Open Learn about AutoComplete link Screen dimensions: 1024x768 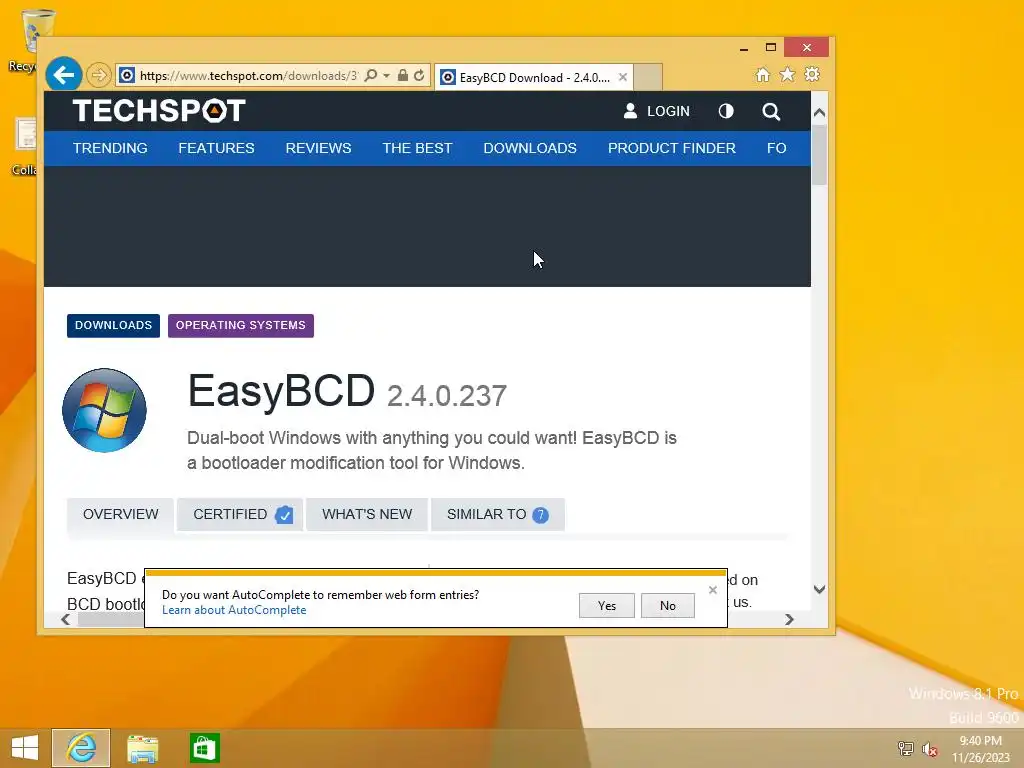pyautogui.click(x=234, y=610)
